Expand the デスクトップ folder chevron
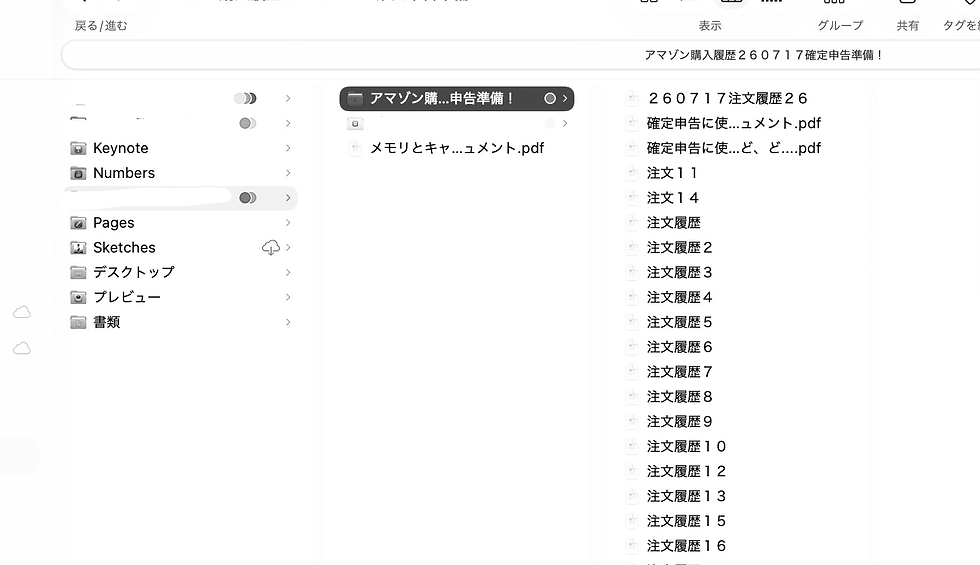Screen dimensions: 980x565 click(288, 272)
